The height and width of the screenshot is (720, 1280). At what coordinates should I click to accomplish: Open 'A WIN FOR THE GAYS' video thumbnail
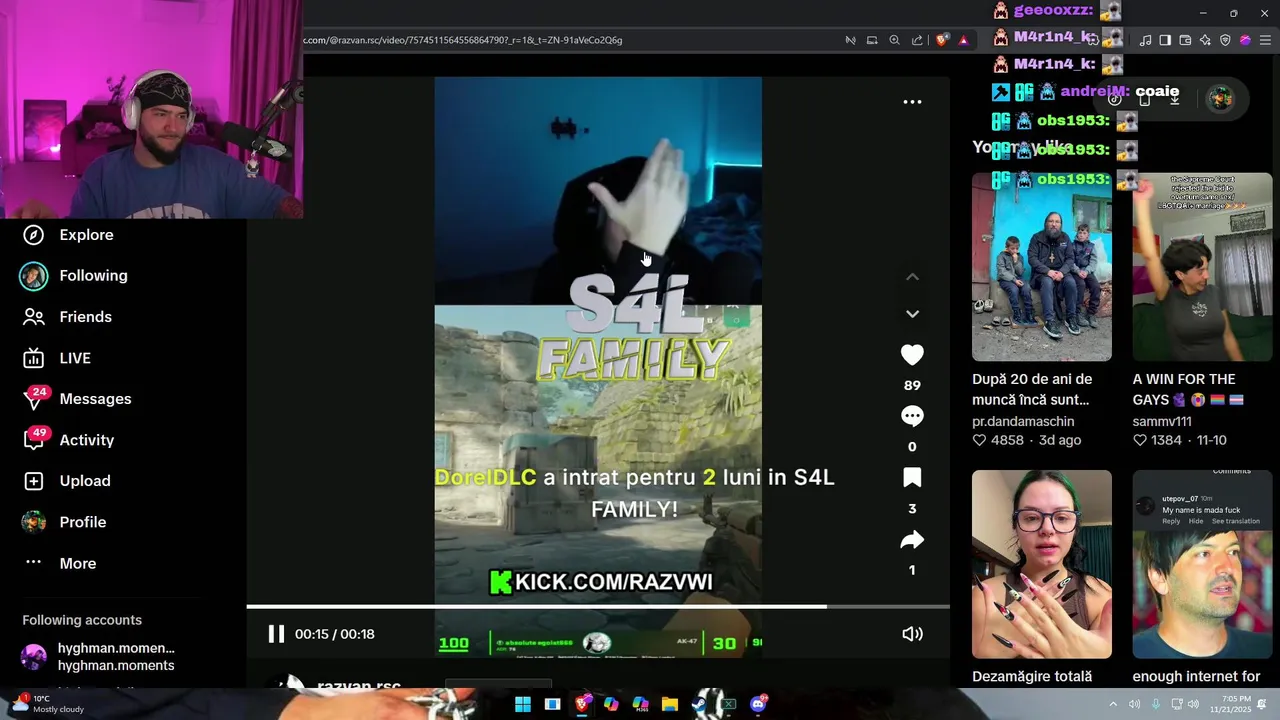click(1202, 267)
